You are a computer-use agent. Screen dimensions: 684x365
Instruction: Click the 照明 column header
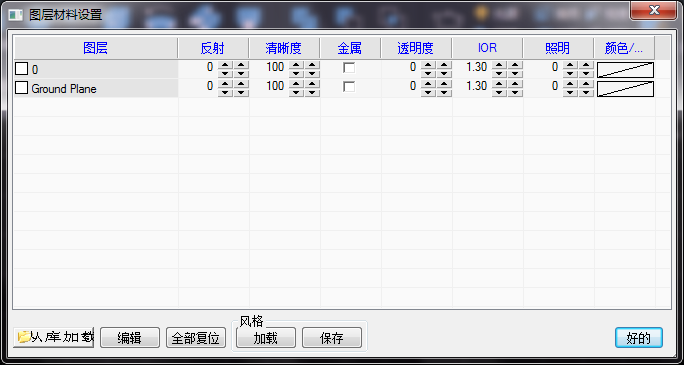[x=558, y=48]
